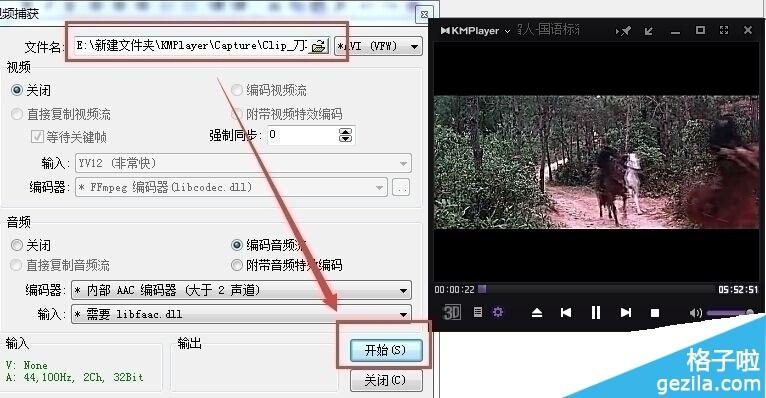The width and height of the screenshot is (766, 398).
Task: Adjust the KMPlayer volume slider
Action: (730, 313)
